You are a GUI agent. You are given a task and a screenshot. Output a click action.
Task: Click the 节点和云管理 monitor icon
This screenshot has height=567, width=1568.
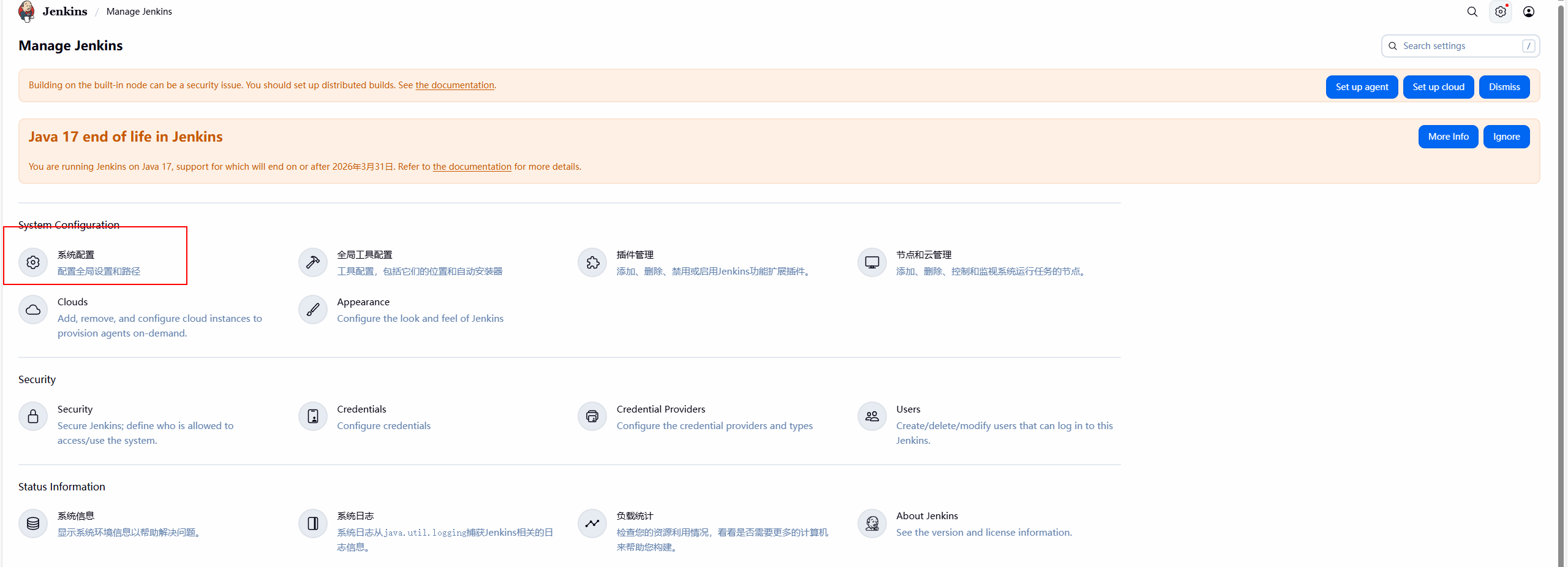tap(872, 262)
